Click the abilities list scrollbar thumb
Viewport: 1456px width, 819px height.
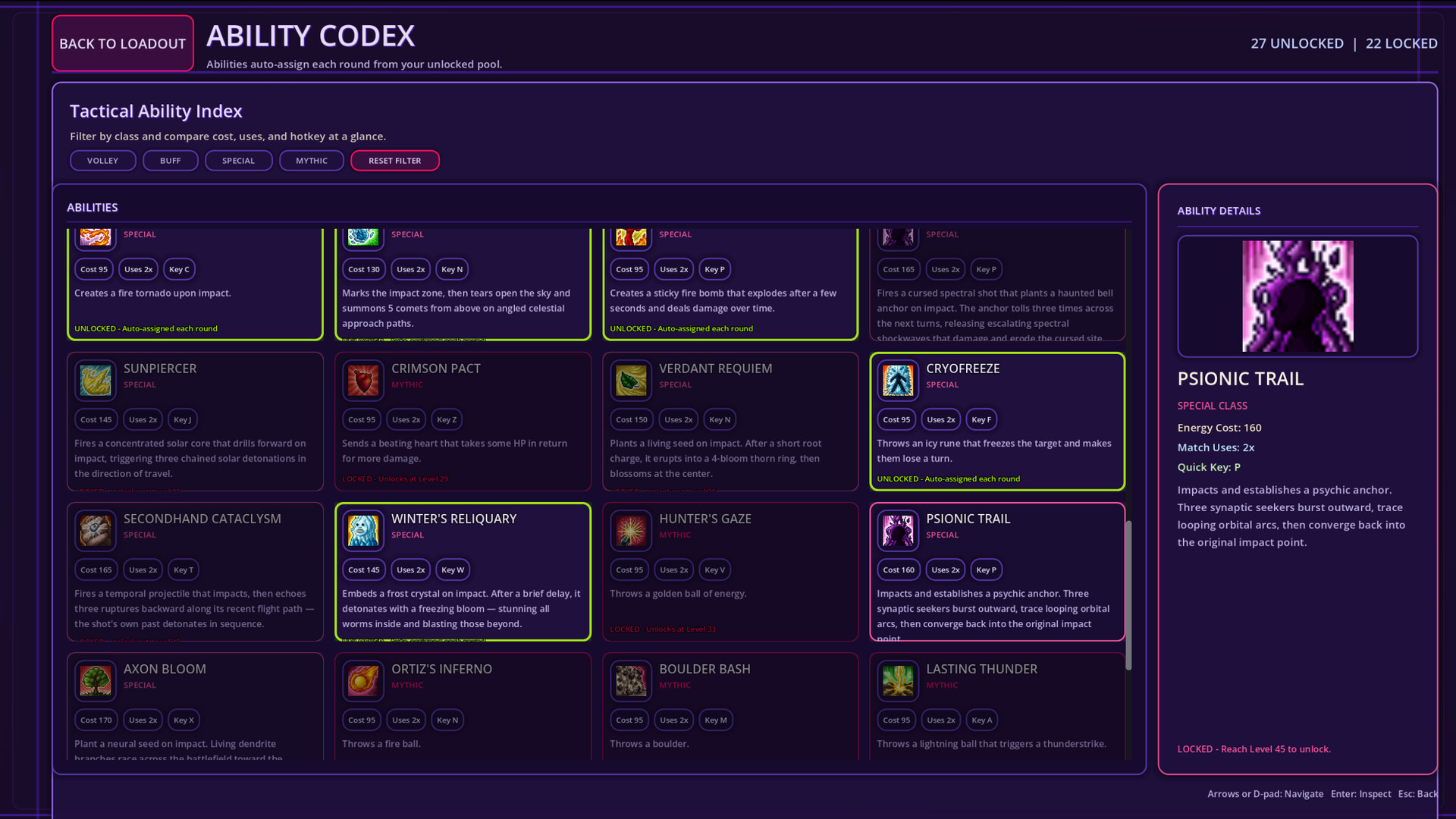pyautogui.click(x=1128, y=595)
